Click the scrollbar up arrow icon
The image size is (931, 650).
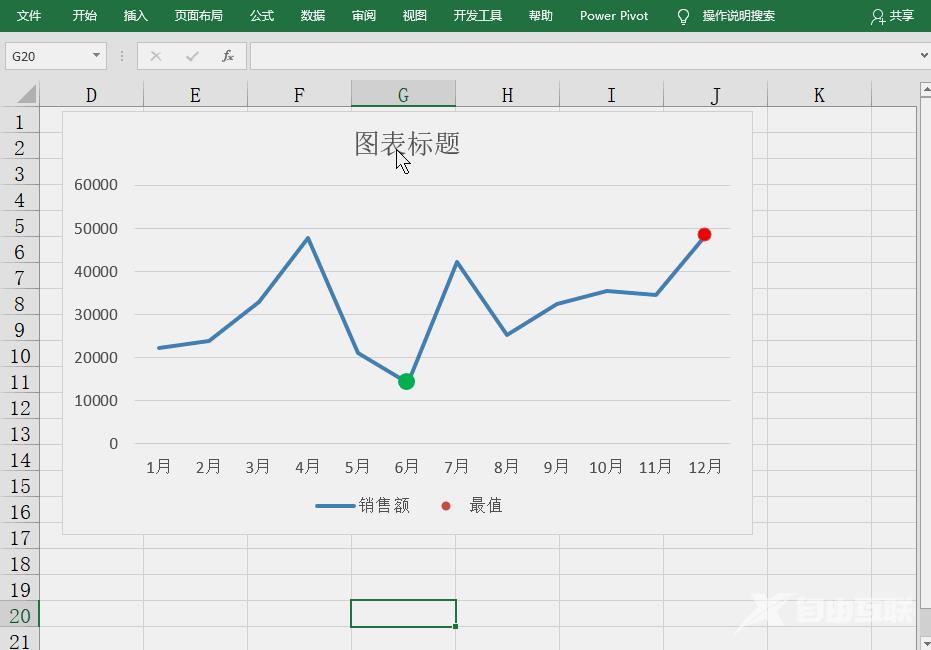pos(922,90)
